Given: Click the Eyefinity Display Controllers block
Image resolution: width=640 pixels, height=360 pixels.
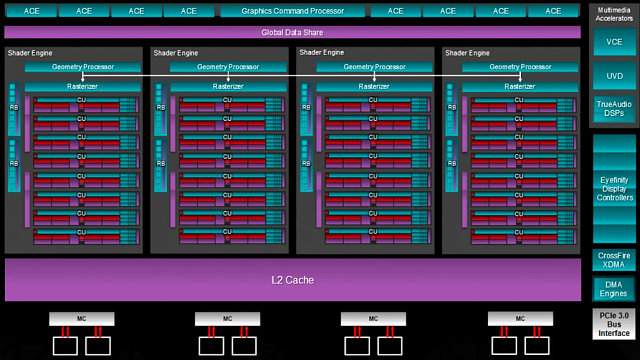Looking at the screenshot, I should tap(614, 189).
